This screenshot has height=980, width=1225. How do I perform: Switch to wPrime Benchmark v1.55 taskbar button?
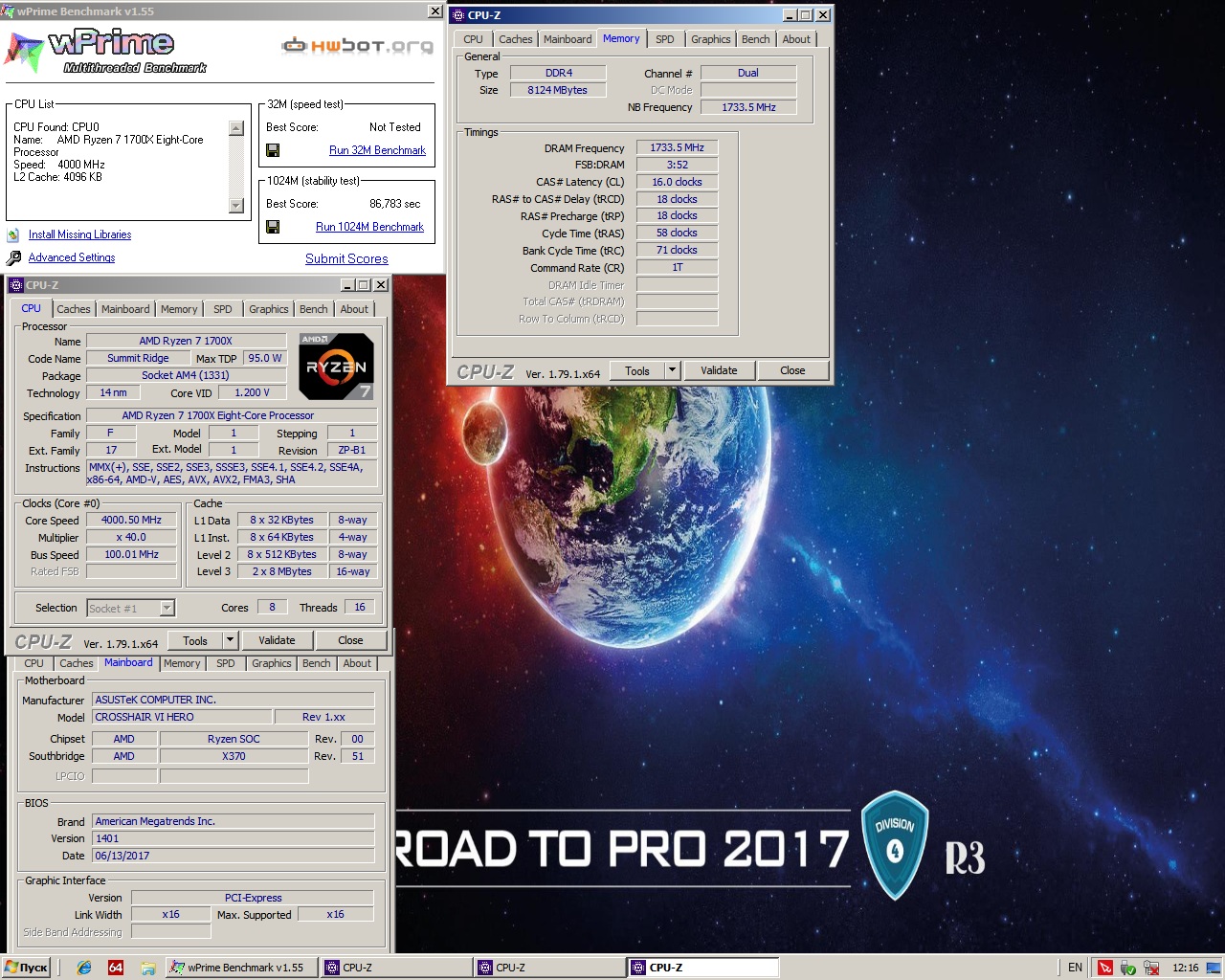coord(241,968)
